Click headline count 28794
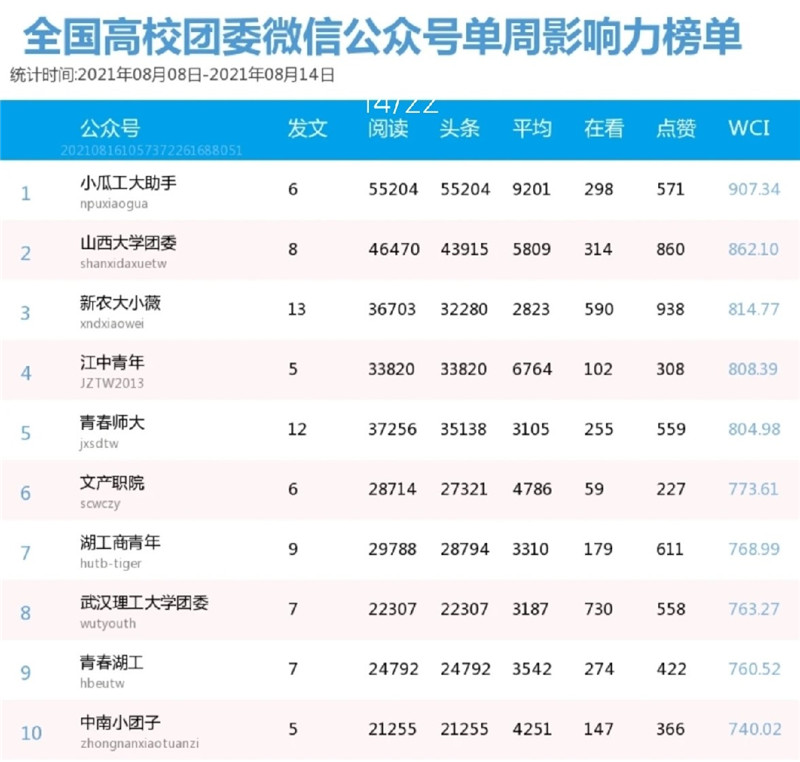 [x=465, y=549]
